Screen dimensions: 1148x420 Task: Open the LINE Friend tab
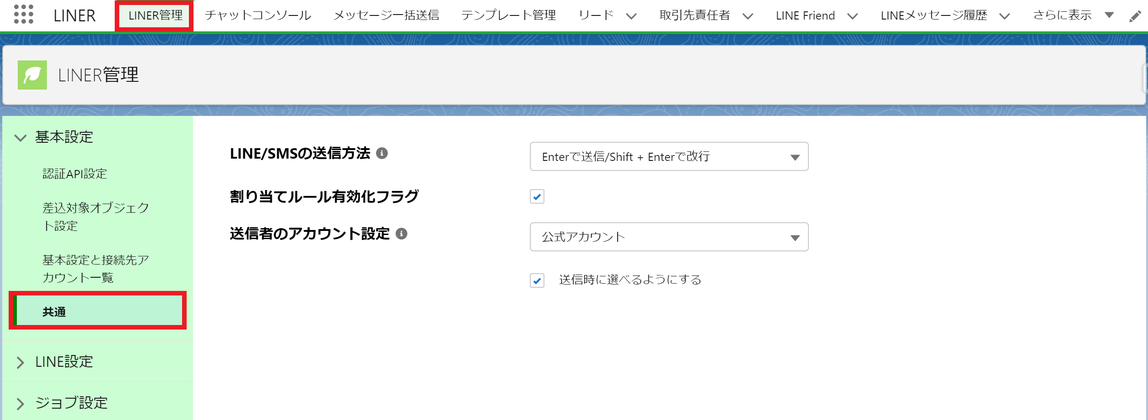coord(805,15)
